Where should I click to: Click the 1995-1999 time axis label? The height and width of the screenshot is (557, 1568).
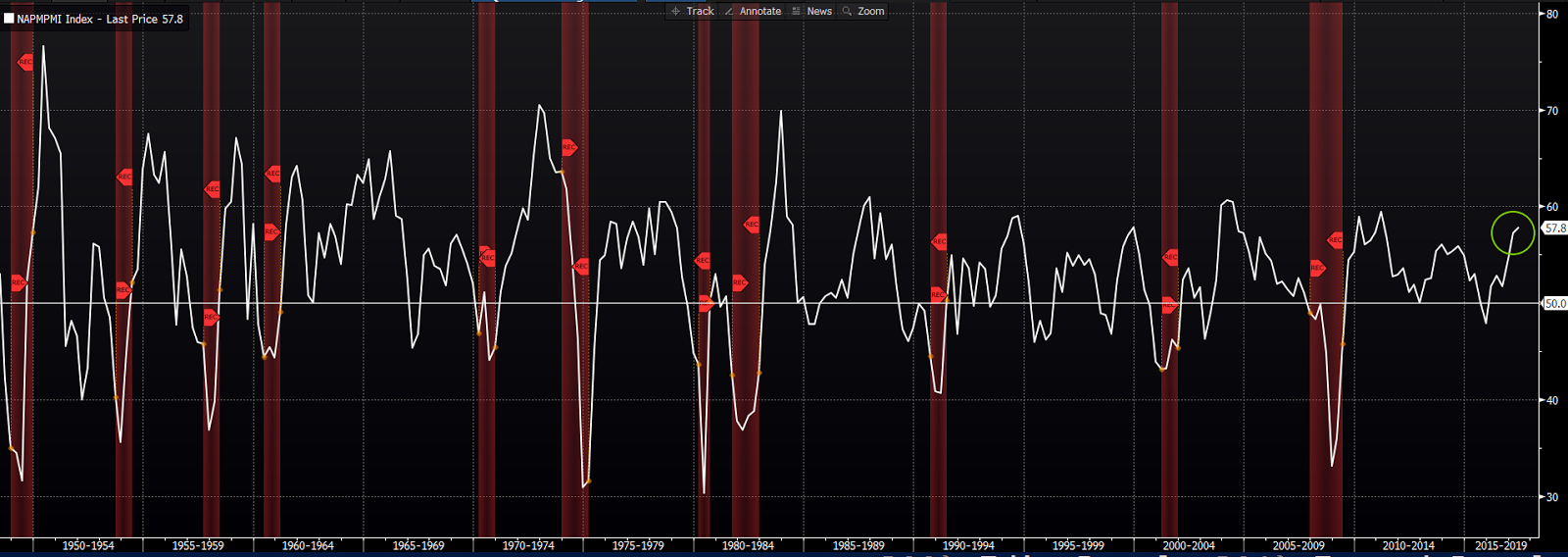(1078, 546)
